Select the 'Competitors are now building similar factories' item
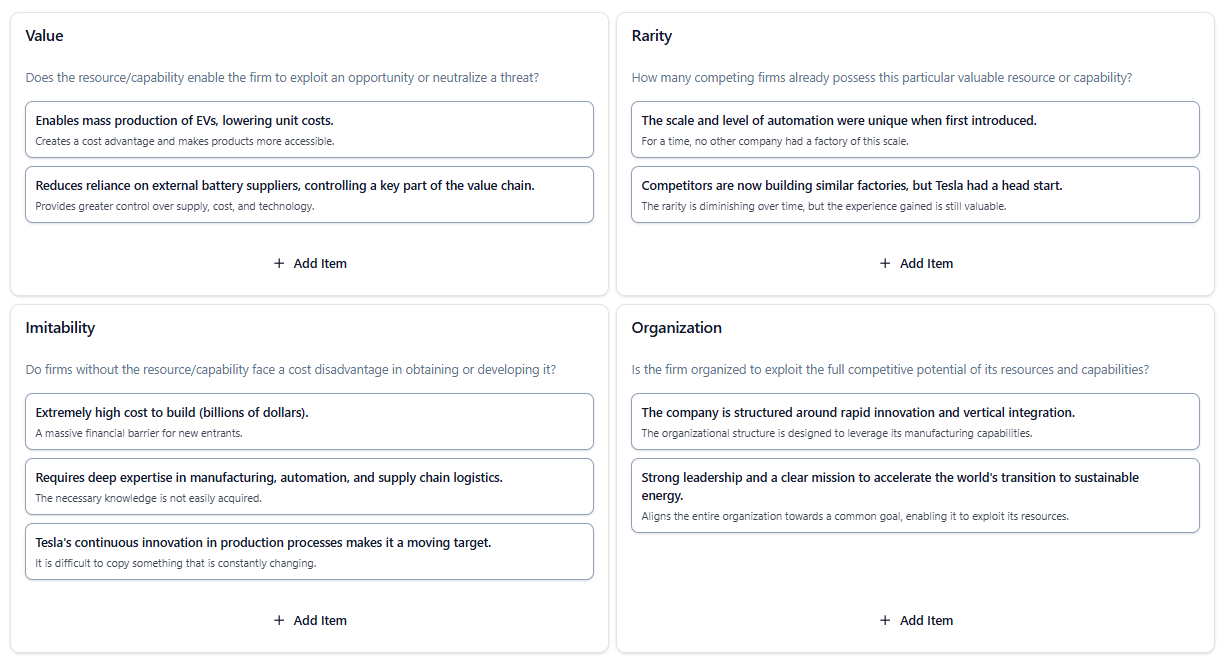Image resolution: width=1222 pixels, height=664 pixels. click(915, 194)
